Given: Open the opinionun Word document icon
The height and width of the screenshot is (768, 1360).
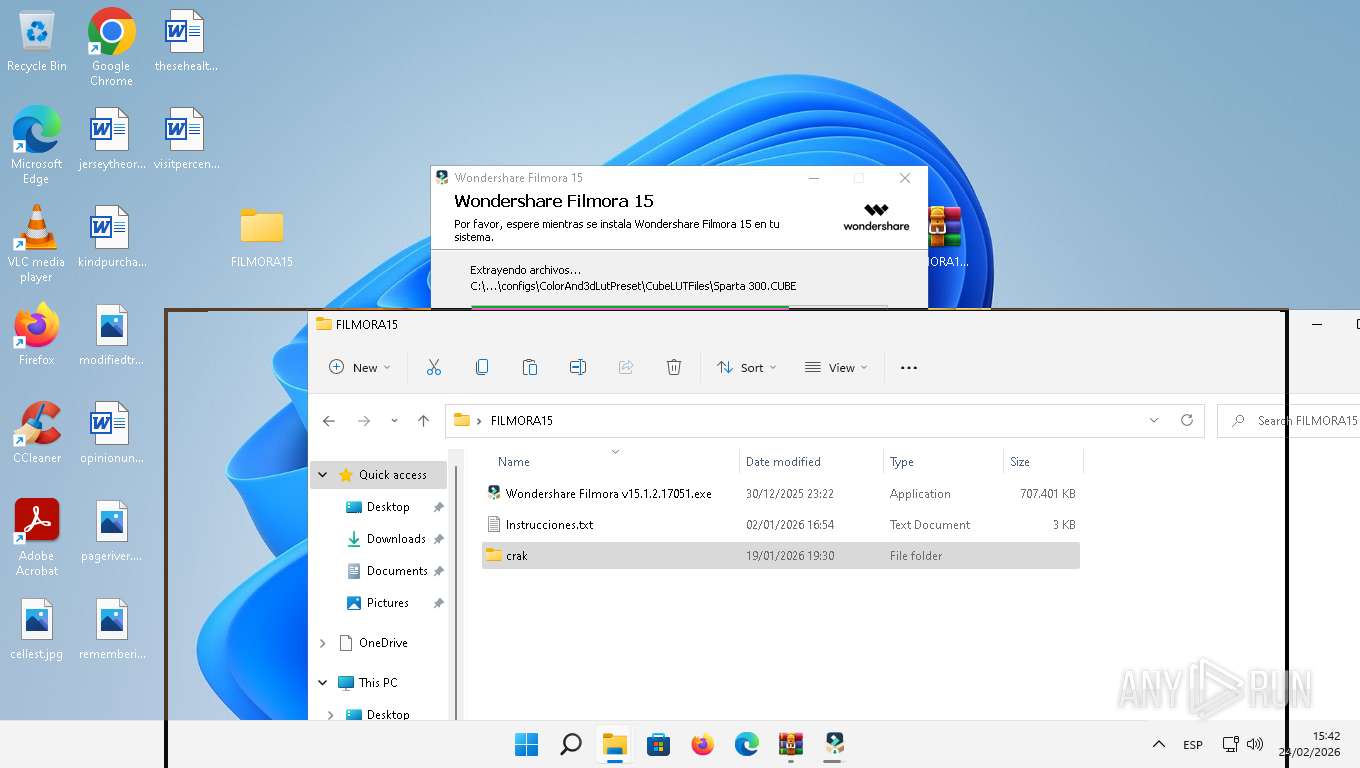Looking at the screenshot, I should pyautogui.click(x=111, y=432).
